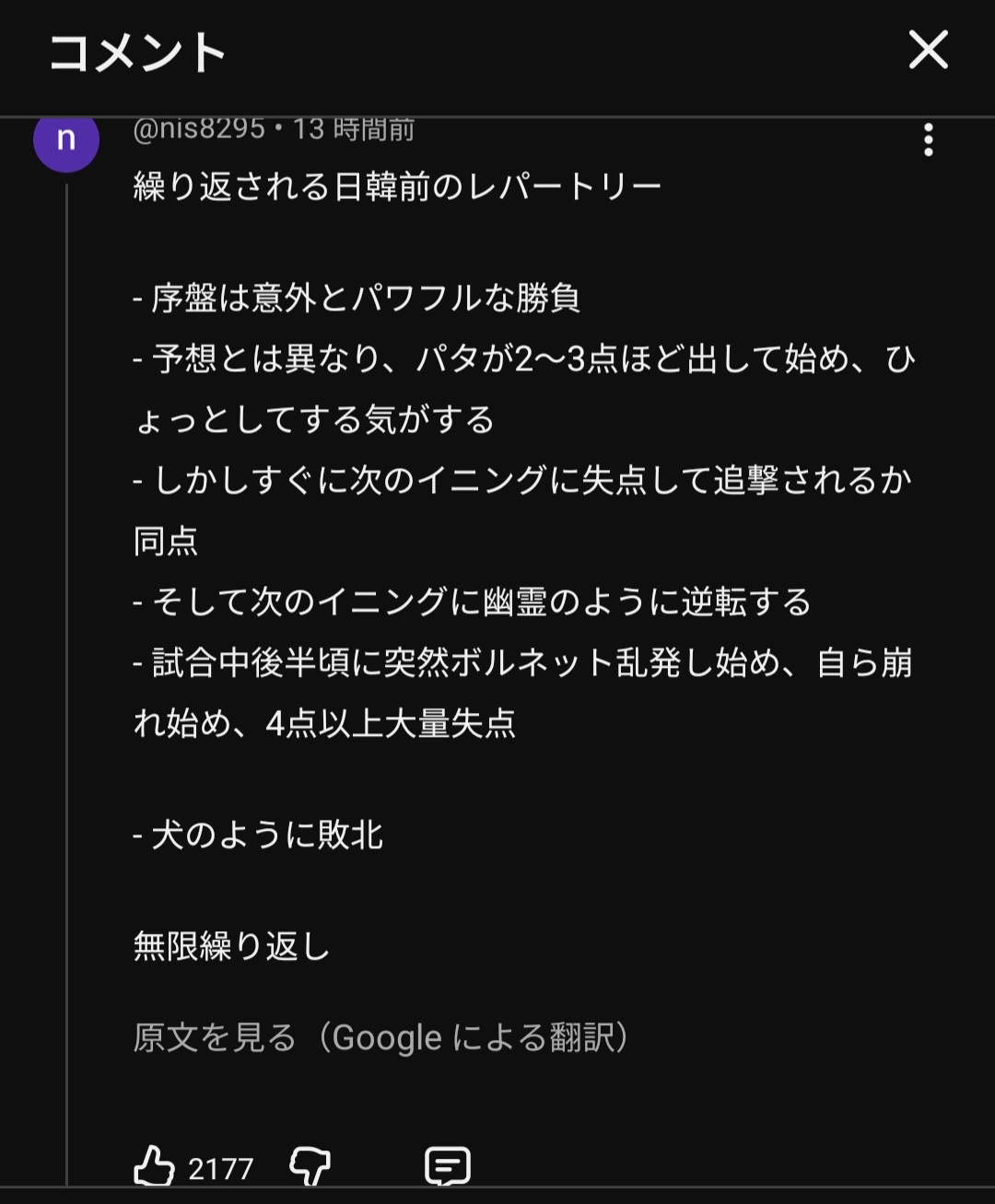The image size is (995, 1204).
Task: Tap the "コメント" header title
Action: (137, 52)
